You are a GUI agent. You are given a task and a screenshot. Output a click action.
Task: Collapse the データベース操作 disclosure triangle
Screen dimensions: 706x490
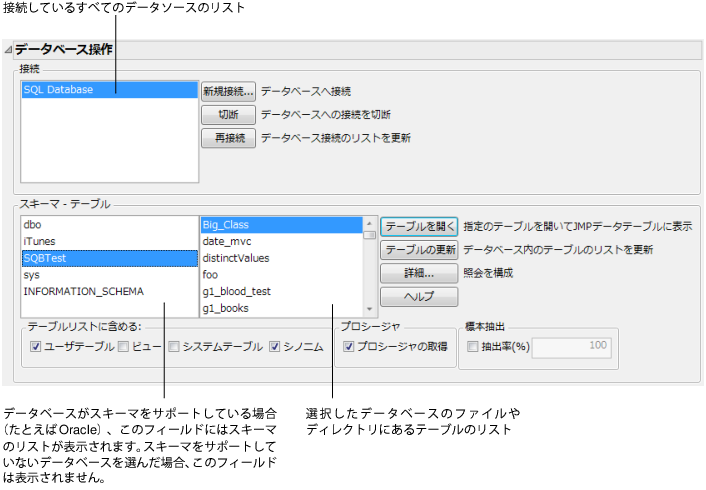coord(8,50)
